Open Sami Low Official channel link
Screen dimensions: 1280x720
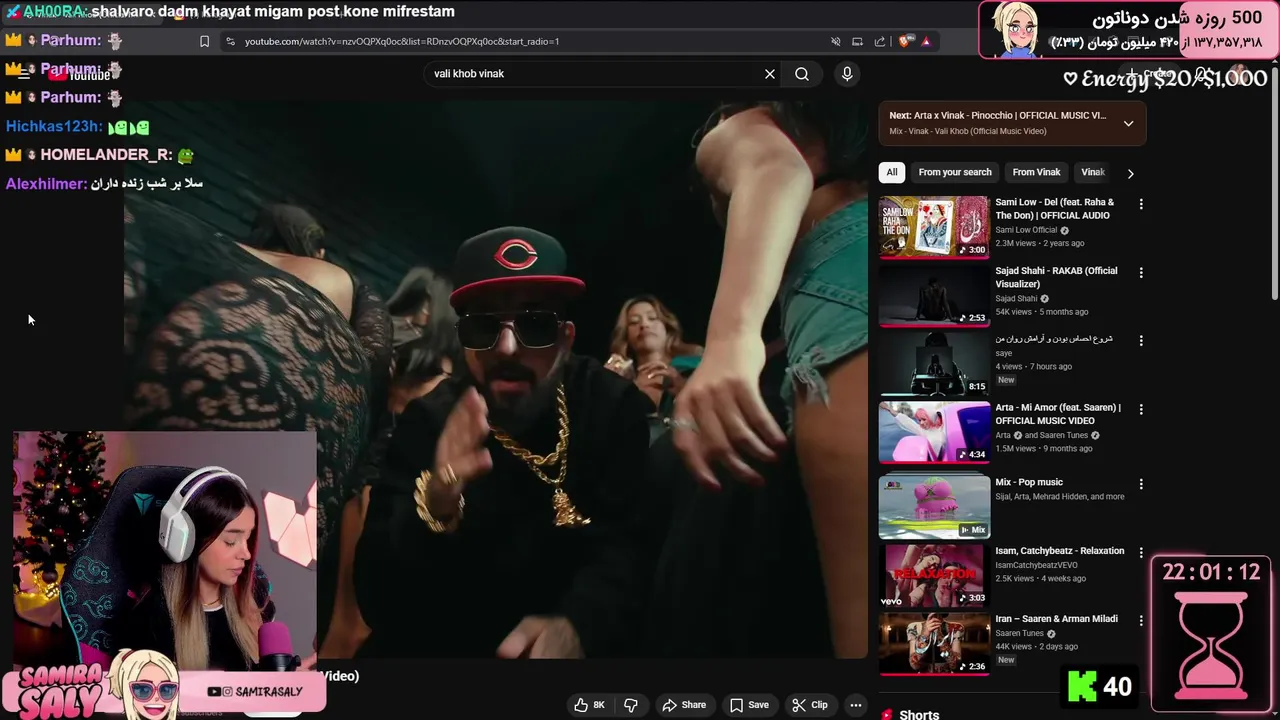(x=1026, y=230)
